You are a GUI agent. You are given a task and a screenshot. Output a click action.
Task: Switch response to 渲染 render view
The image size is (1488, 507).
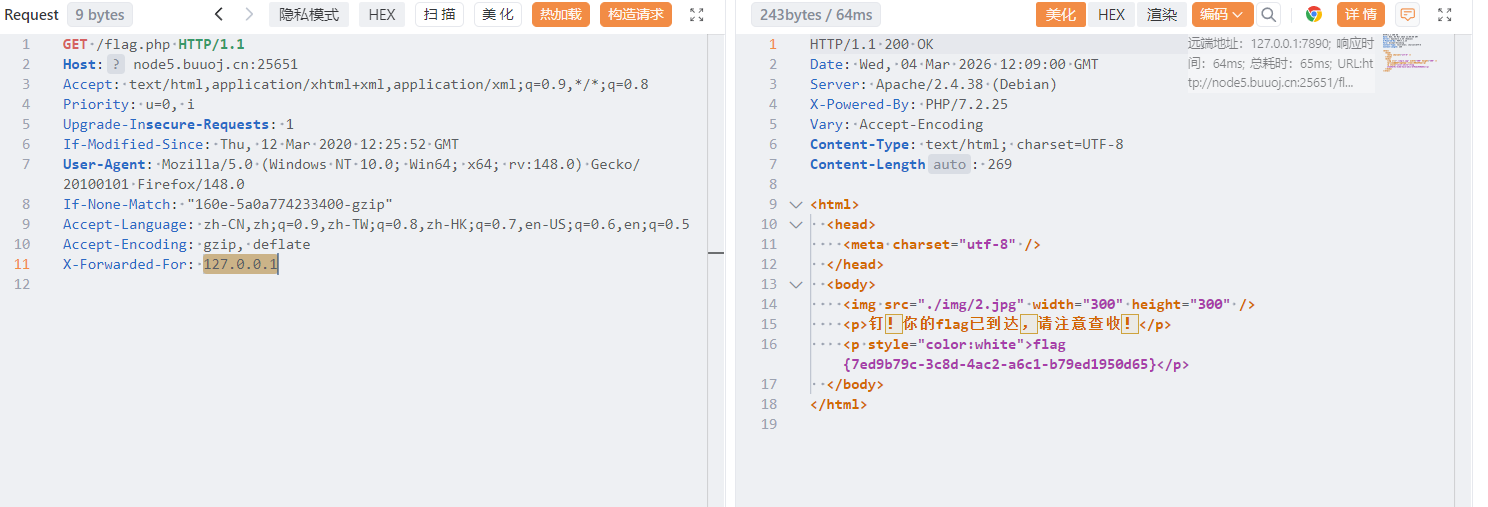click(x=1162, y=15)
